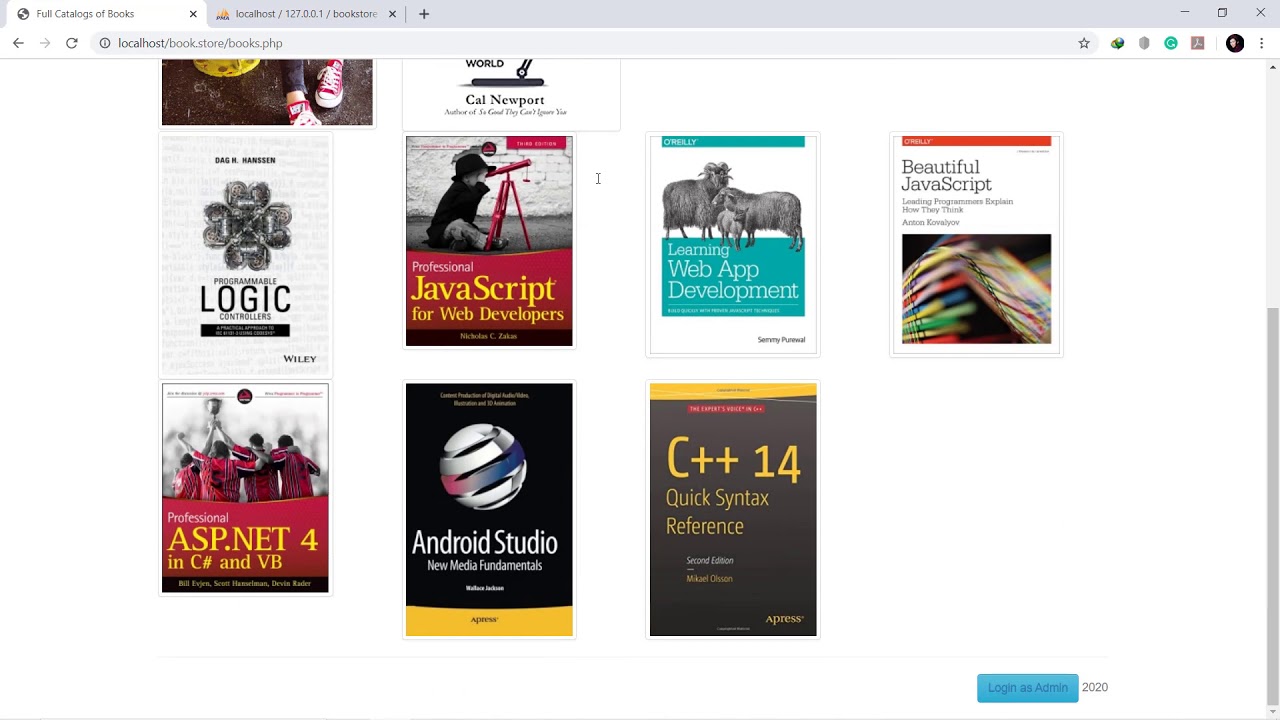This screenshot has height=720, width=1280.
Task: Bookmark this page with the star icon
Action: coord(1084,43)
